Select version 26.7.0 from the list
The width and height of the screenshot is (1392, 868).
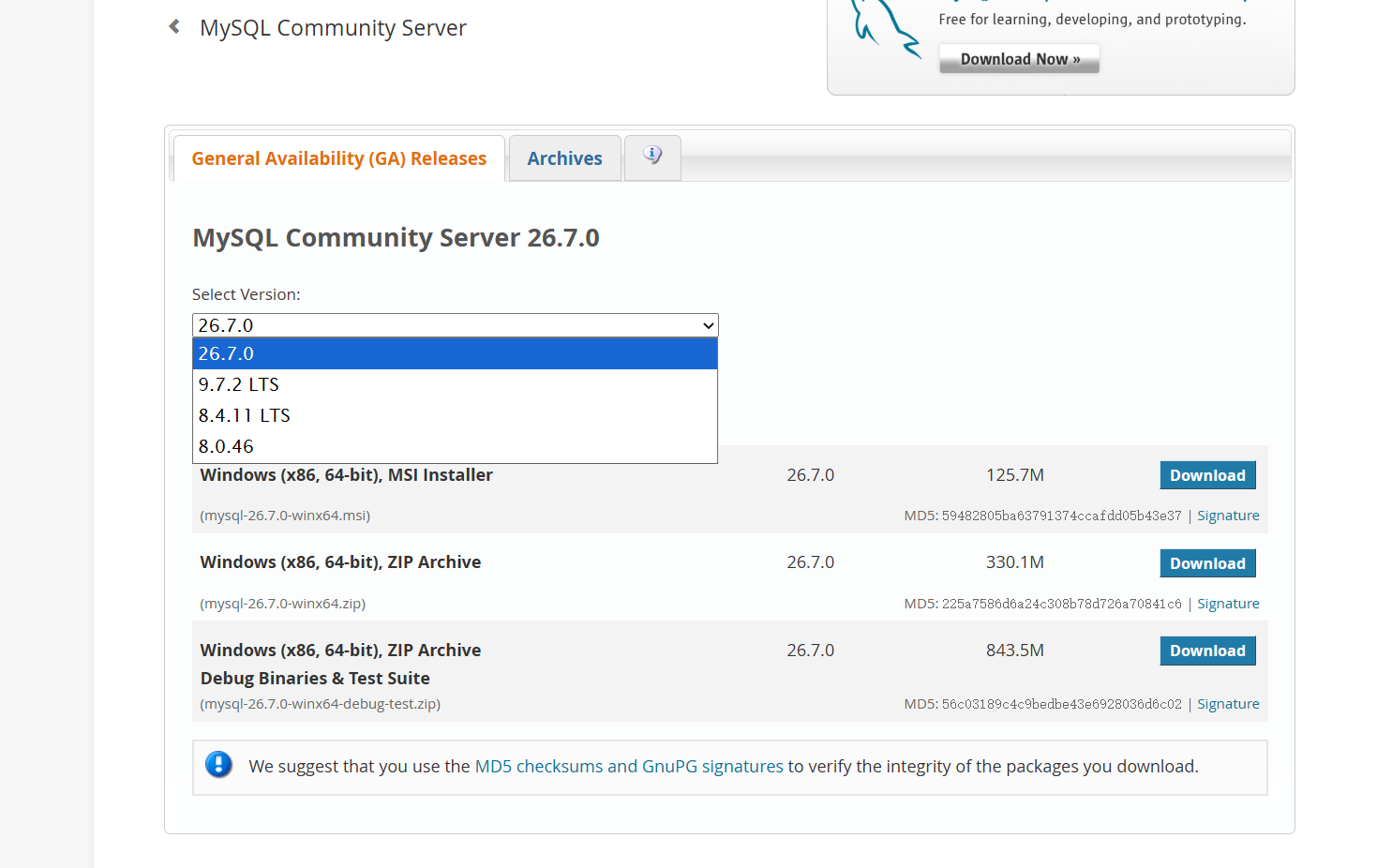(456, 353)
